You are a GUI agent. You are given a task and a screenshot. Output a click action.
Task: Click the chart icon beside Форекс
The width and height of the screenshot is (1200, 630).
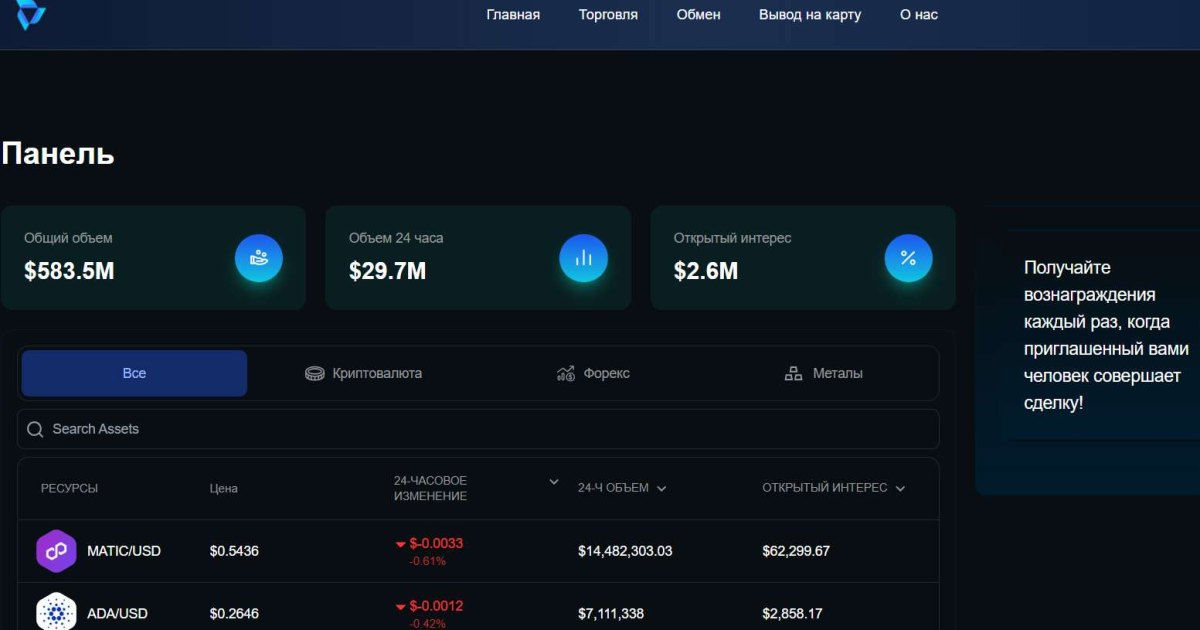(x=566, y=373)
